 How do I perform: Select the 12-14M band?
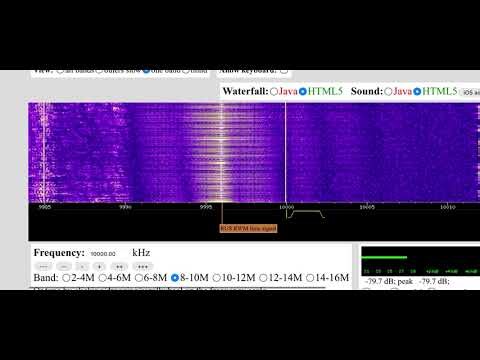263,278
